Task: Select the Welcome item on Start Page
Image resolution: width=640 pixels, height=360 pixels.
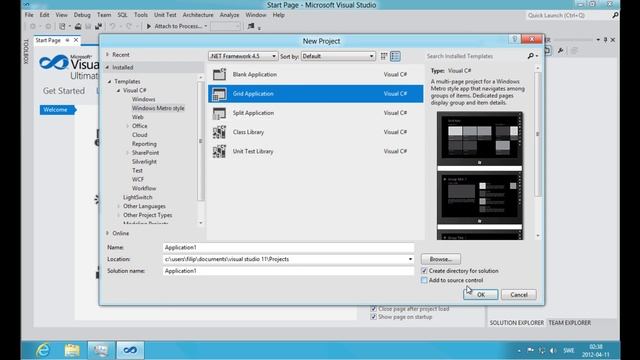Action: point(56,109)
